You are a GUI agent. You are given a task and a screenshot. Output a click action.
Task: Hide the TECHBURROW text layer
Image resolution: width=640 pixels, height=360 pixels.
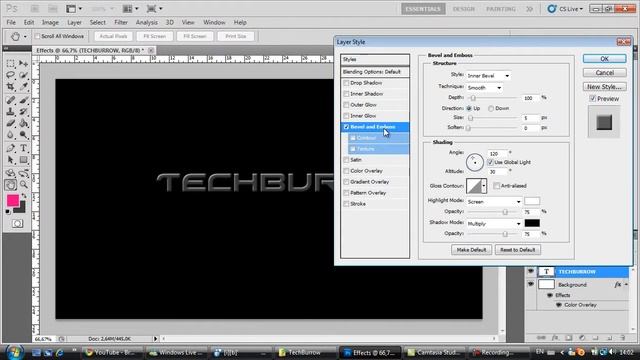(531, 271)
